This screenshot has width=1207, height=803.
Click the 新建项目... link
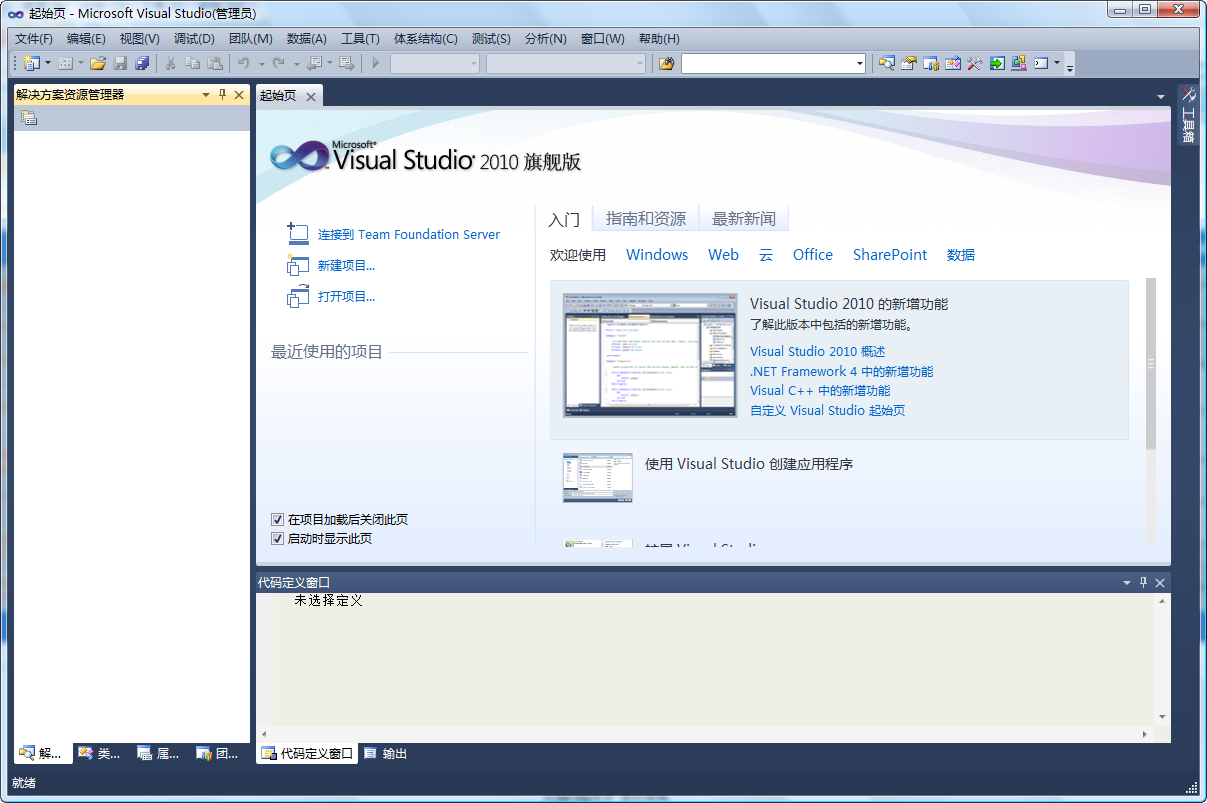(346, 266)
